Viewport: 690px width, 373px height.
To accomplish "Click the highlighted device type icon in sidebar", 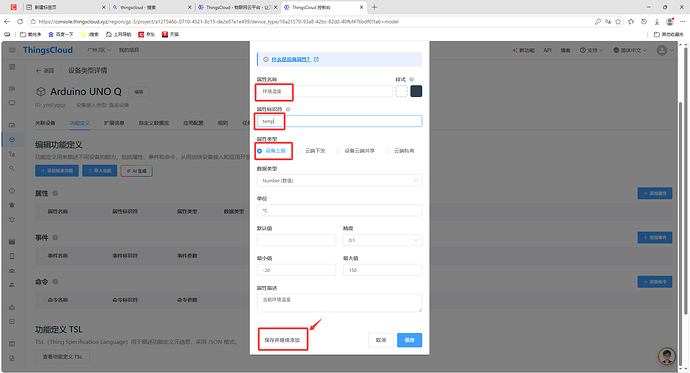I will (x=12, y=139).
